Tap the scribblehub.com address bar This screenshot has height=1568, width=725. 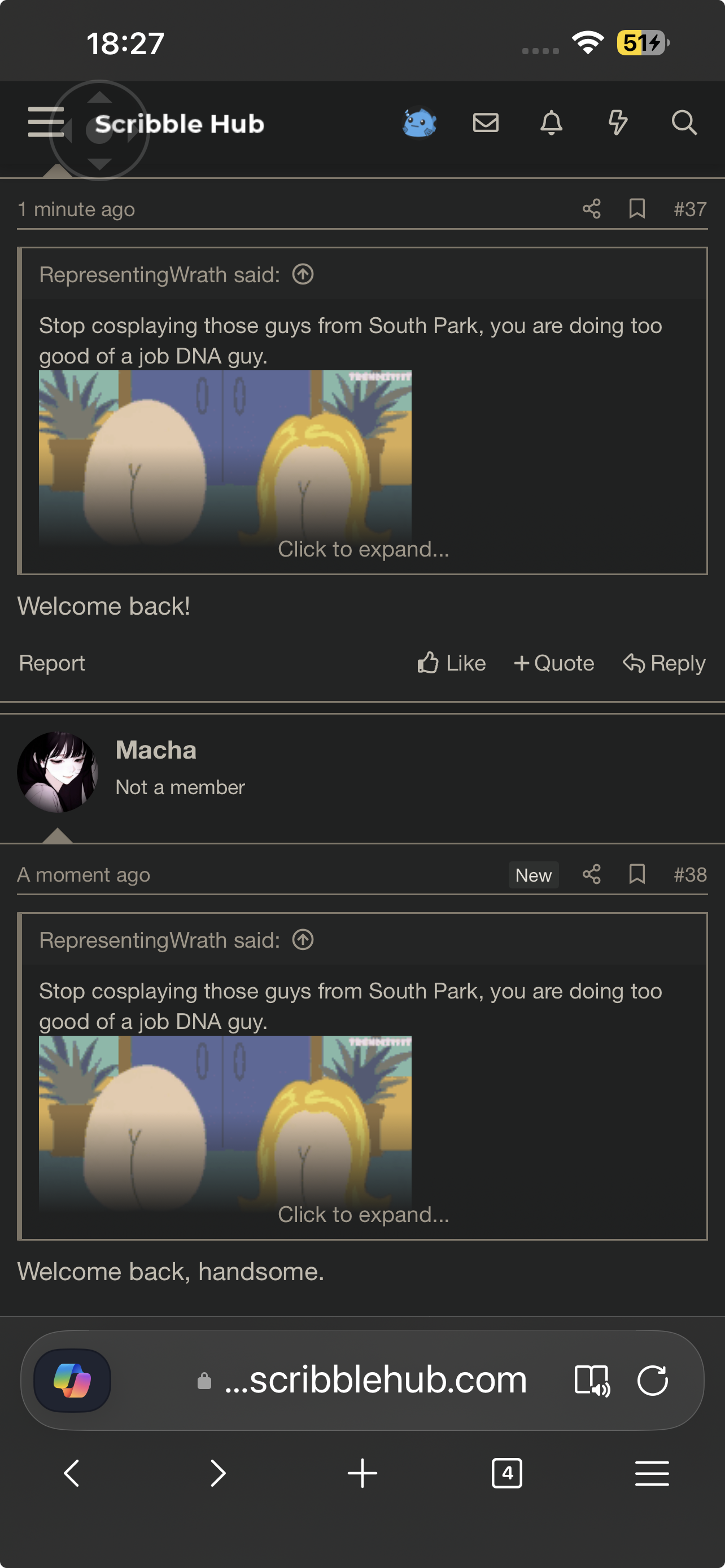point(362,1379)
